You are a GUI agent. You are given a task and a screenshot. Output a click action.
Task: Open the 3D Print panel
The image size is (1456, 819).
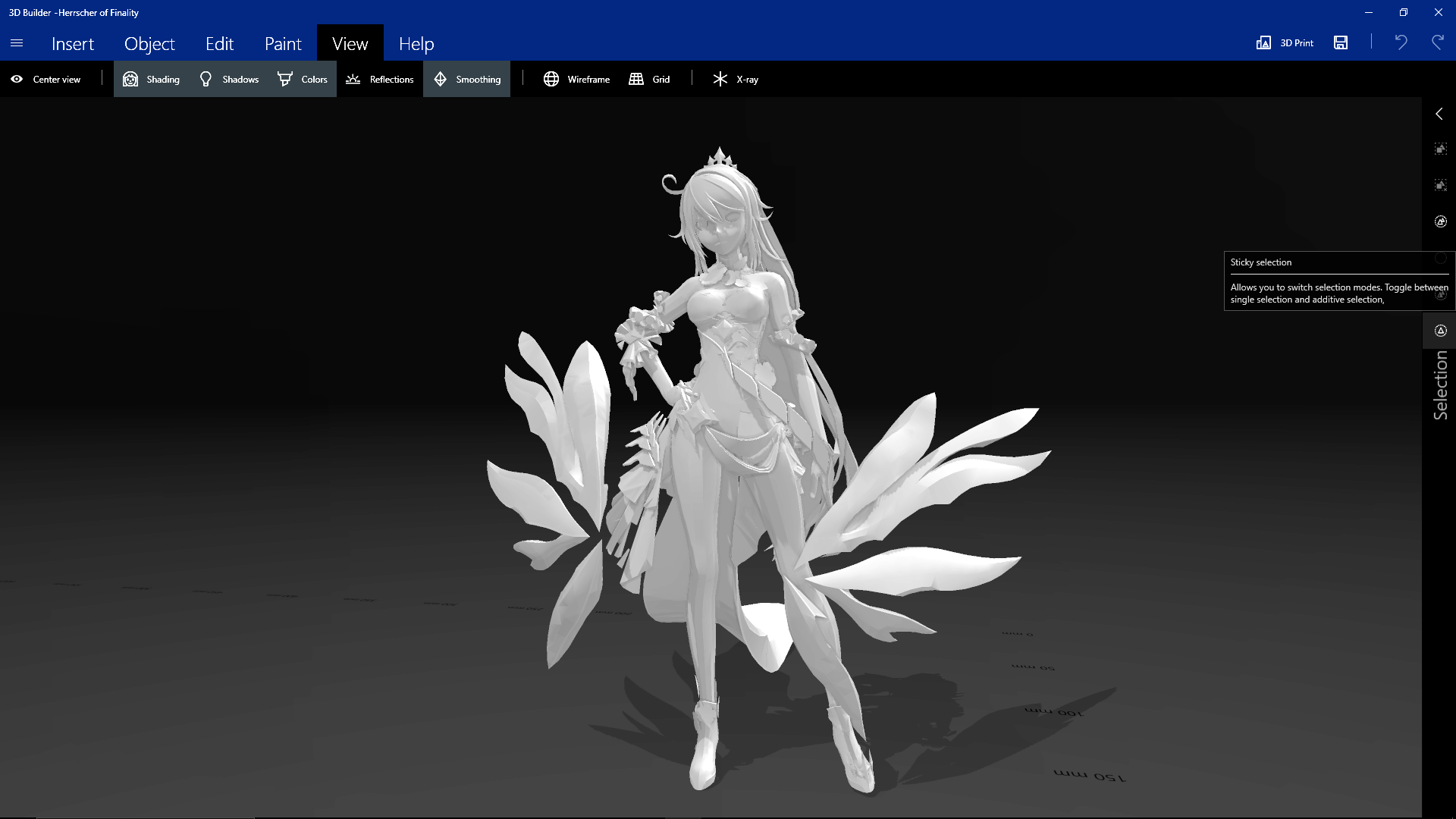1285,43
